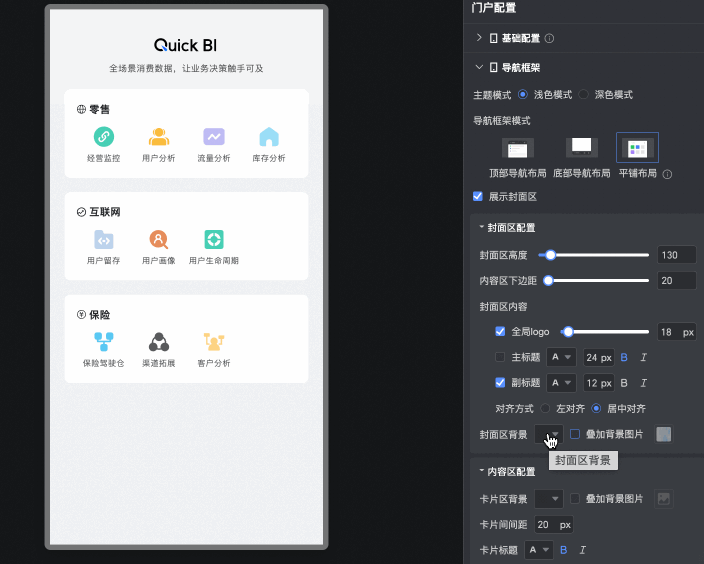Open the 用户留存 folder icon
704x564 pixels.
[104, 239]
